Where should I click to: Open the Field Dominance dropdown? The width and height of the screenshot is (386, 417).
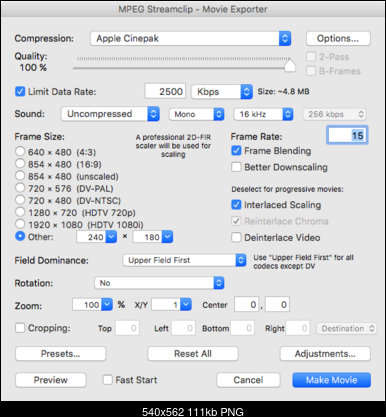[x=185, y=260]
